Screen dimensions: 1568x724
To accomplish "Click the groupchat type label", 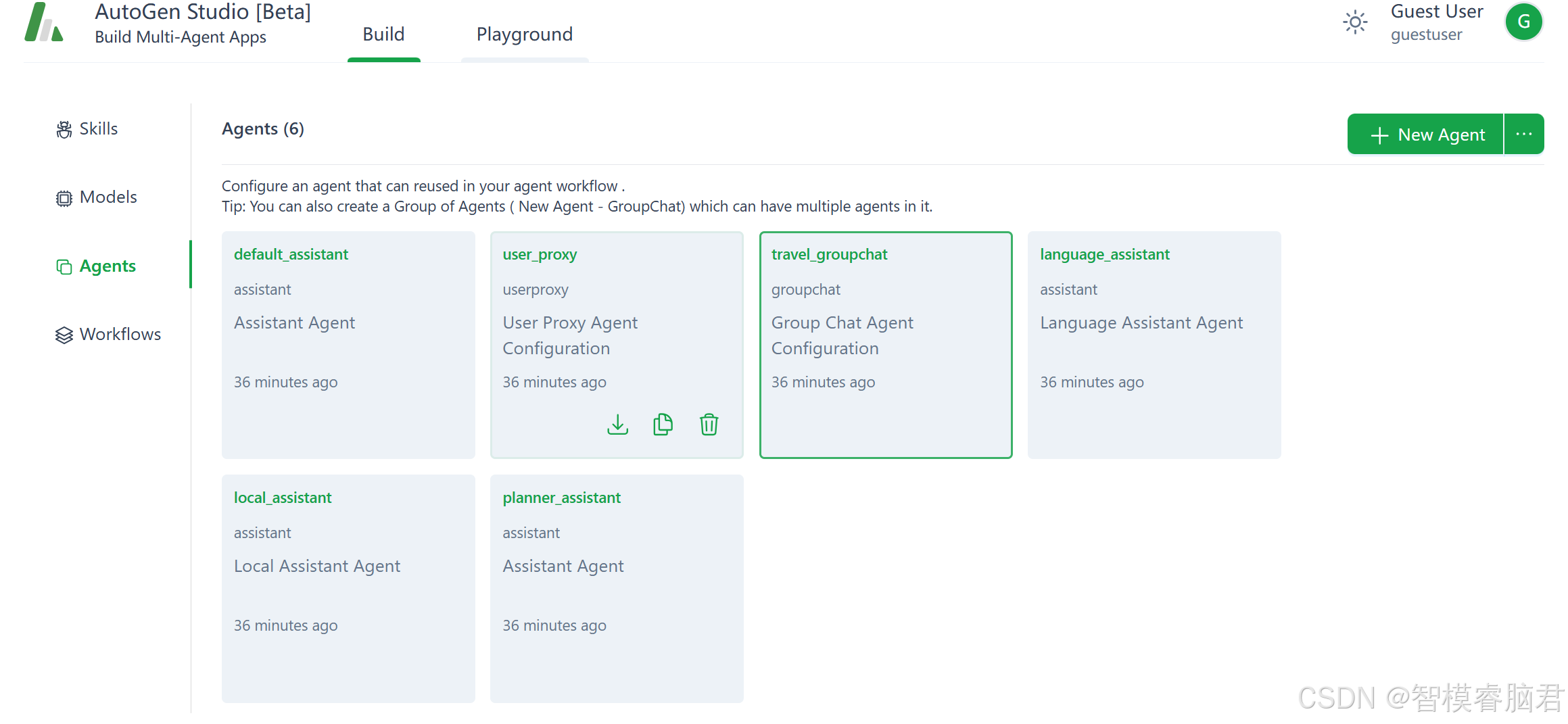I will [x=806, y=290].
